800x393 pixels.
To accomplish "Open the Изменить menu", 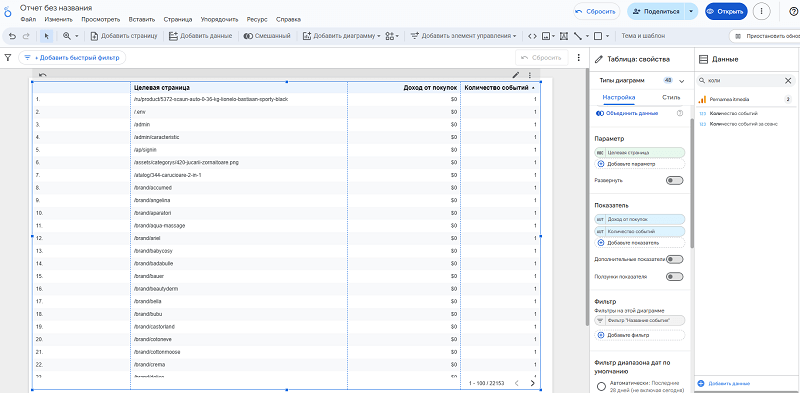I will tap(59, 20).
